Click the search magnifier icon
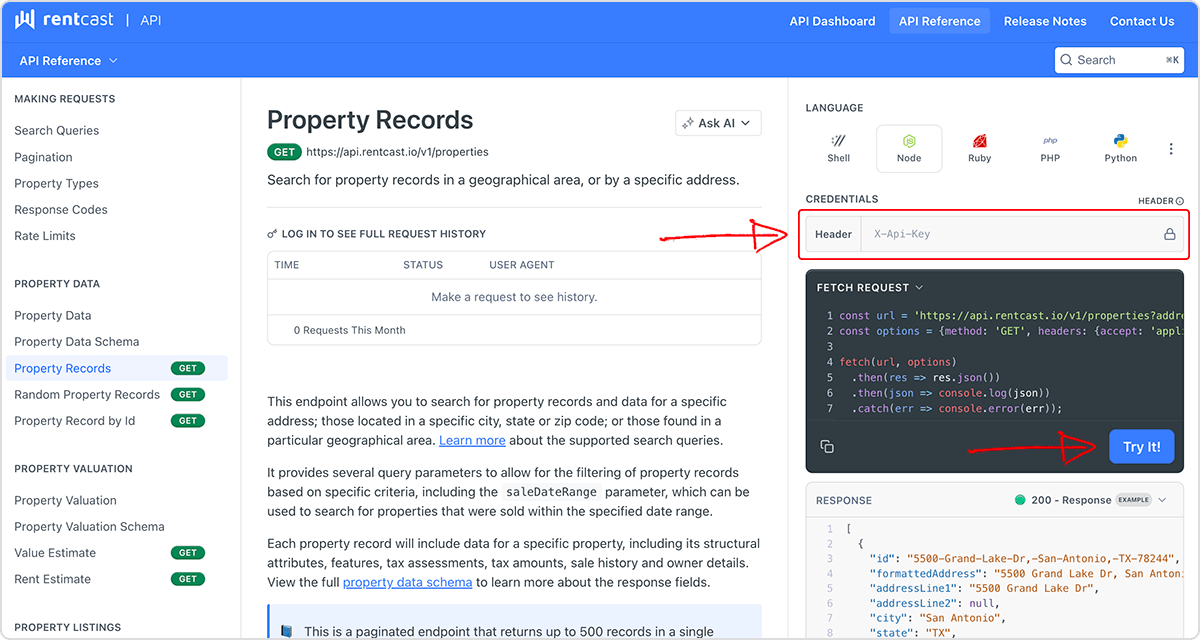Screen dimensions: 1200x640 tap(1066, 60)
